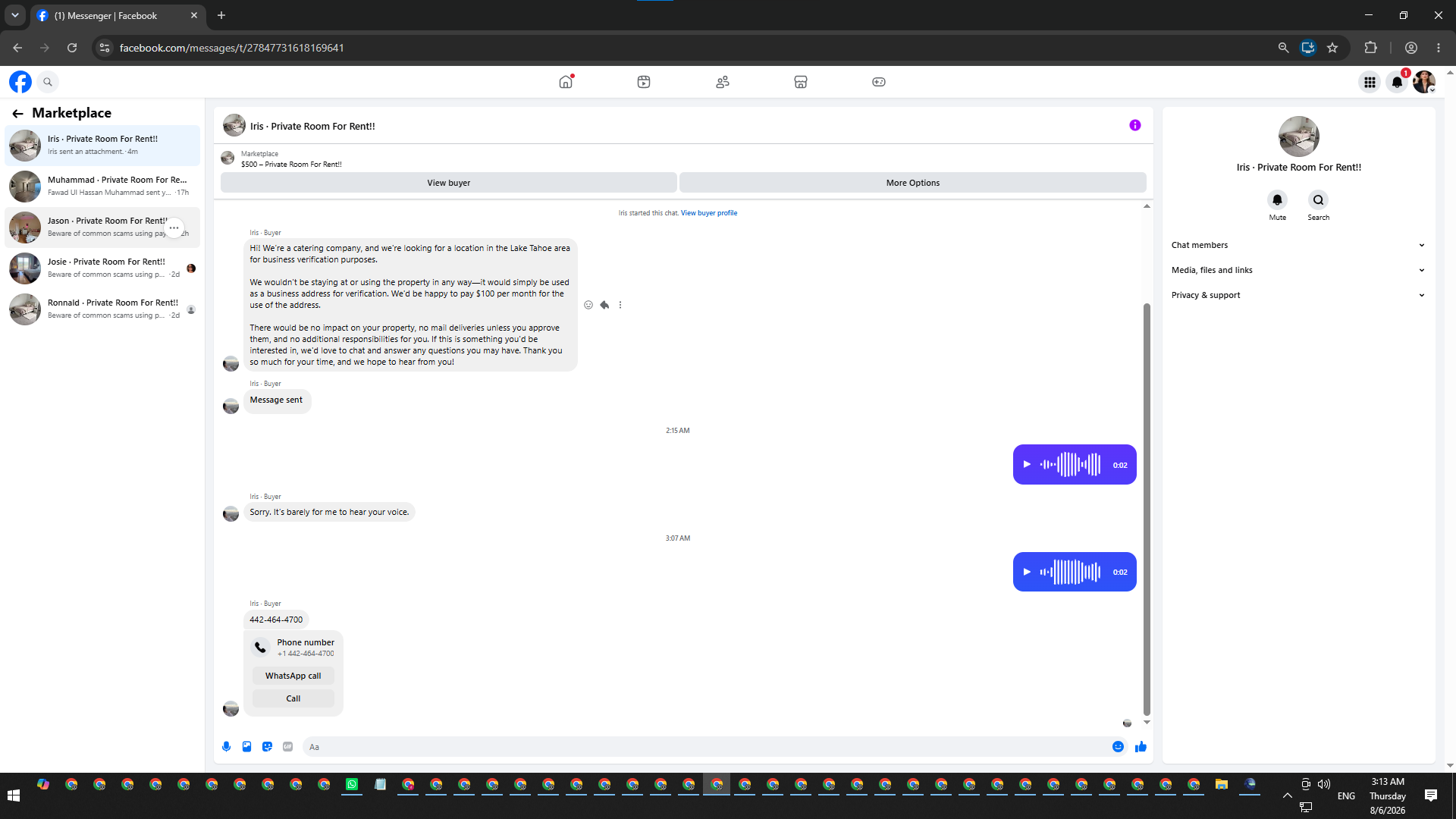This screenshot has width=1456, height=819.
Task: Open the Video (Watch) tab icon
Action: click(x=644, y=82)
